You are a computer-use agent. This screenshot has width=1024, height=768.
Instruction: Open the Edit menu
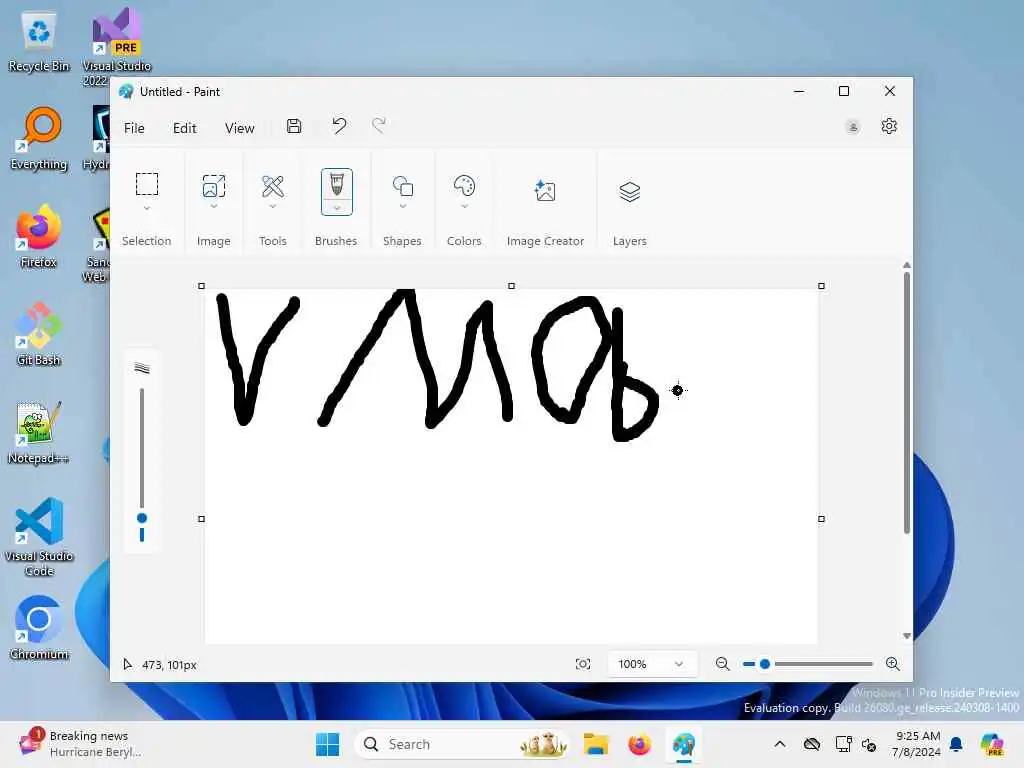pos(184,128)
